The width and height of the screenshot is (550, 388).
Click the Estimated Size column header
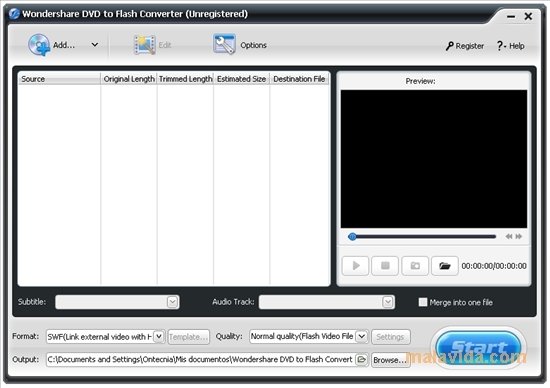point(241,79)
